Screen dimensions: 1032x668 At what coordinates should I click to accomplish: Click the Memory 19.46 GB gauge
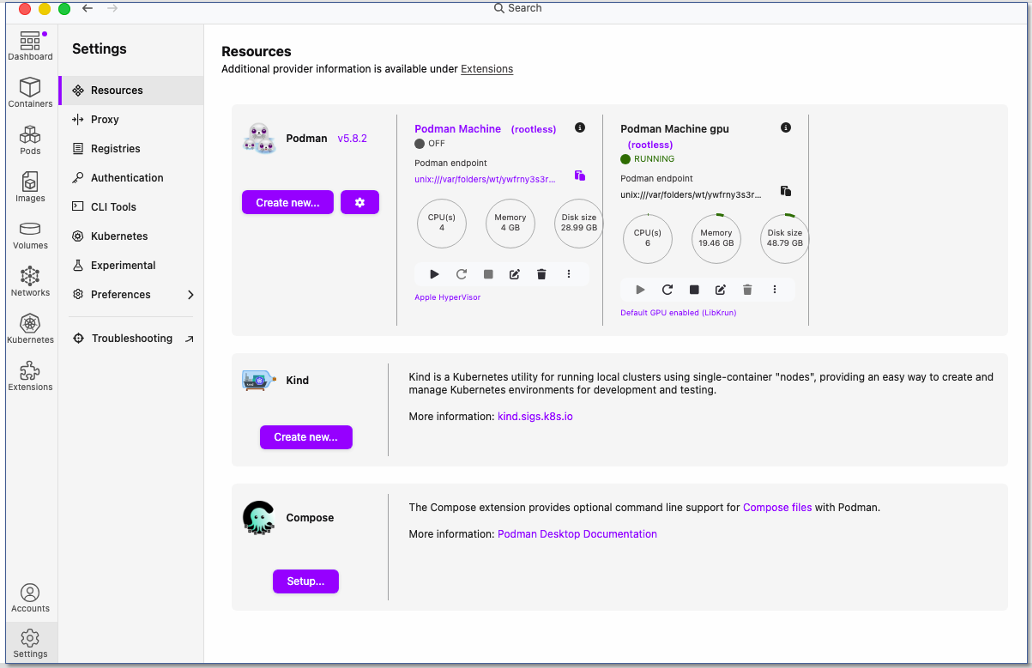(x=716, y=238)
